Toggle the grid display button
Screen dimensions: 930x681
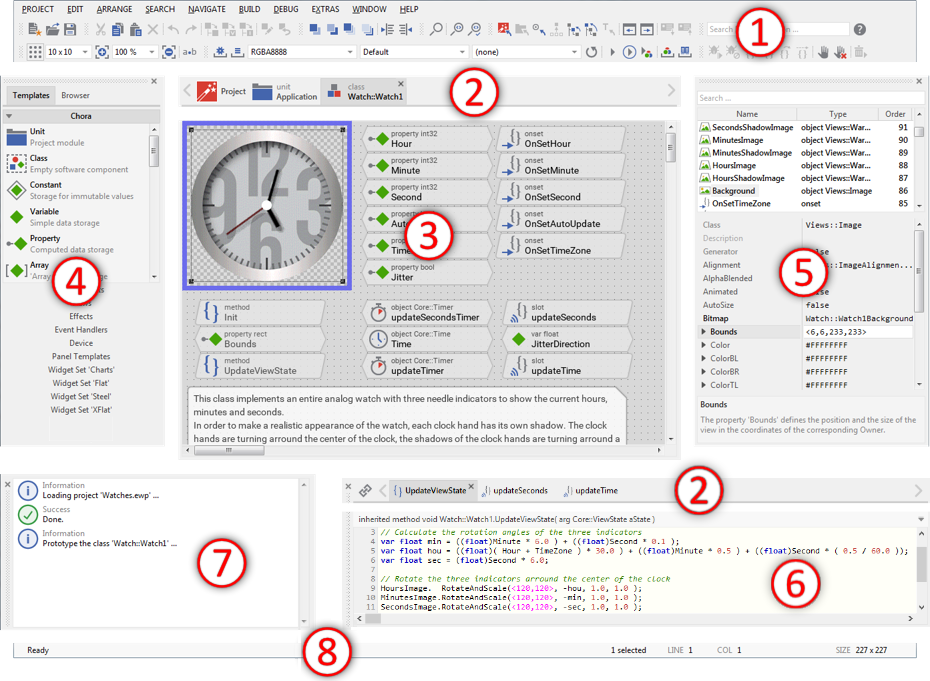(35, 52)
